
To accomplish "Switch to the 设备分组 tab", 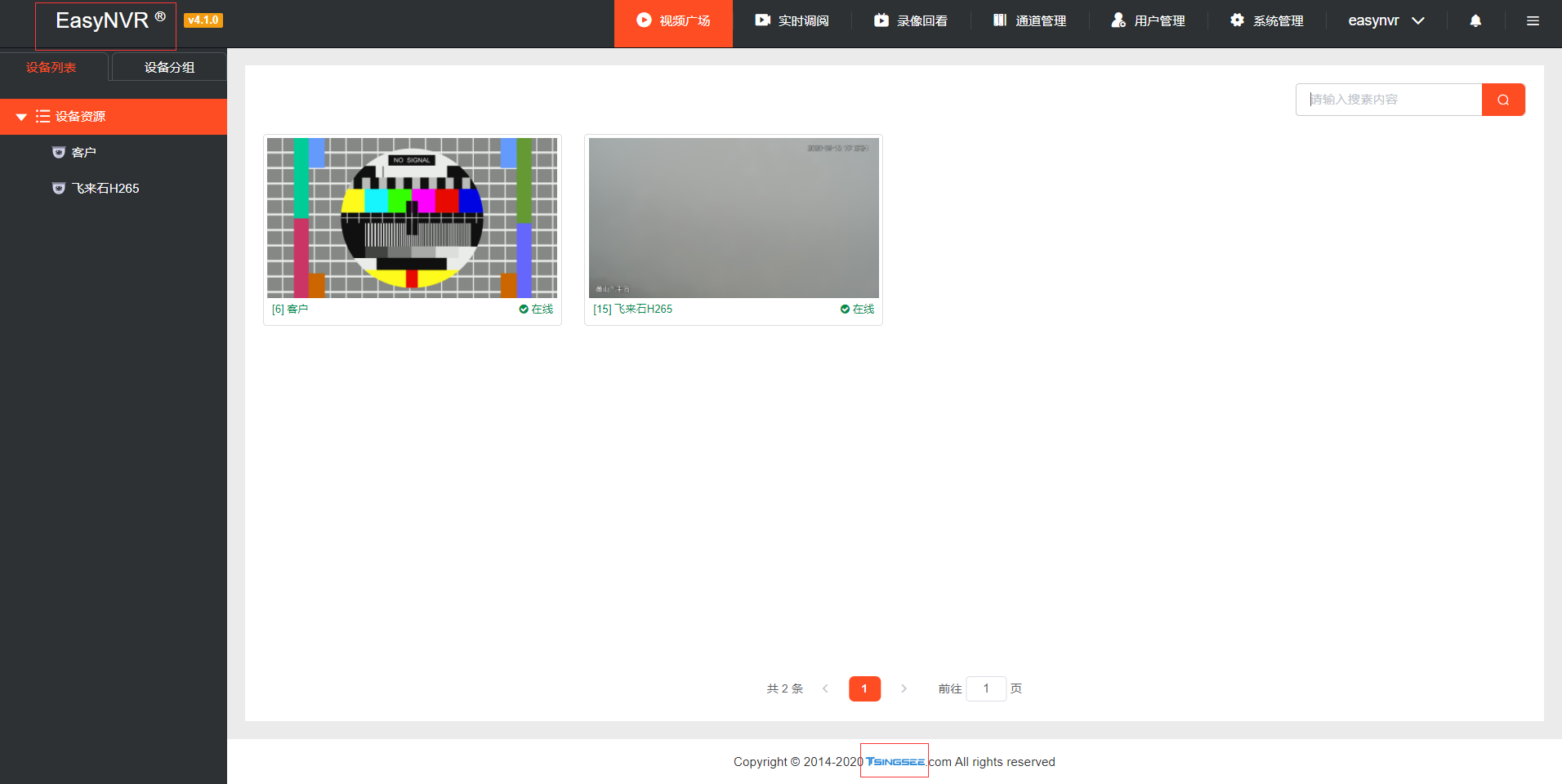I will [x=168, y=66].
